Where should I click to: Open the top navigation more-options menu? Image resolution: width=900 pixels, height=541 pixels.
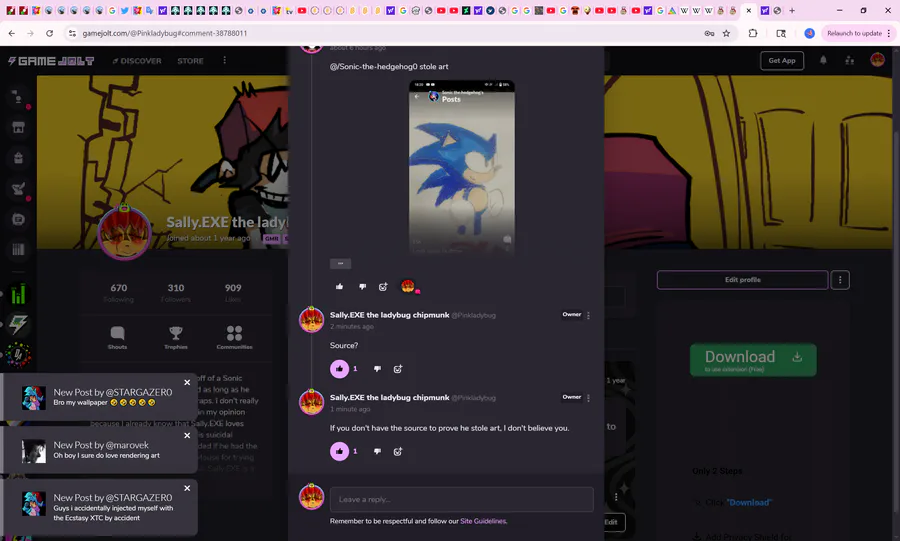(224, 60)
